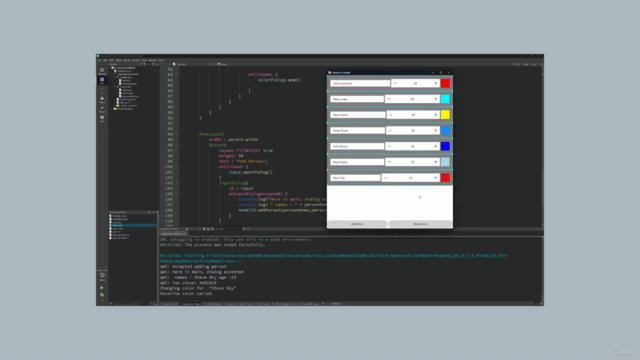Image resolution: width=640 pixels, height=360 pixels.
Task: Click the Jamie Lannister name field
Action: pyautogui.click(x=360, y=83)
